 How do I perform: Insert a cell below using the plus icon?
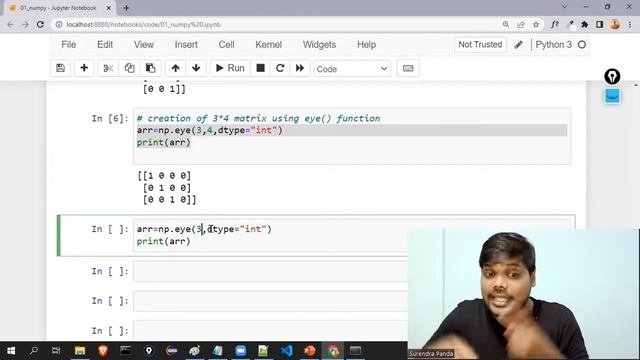84,68
